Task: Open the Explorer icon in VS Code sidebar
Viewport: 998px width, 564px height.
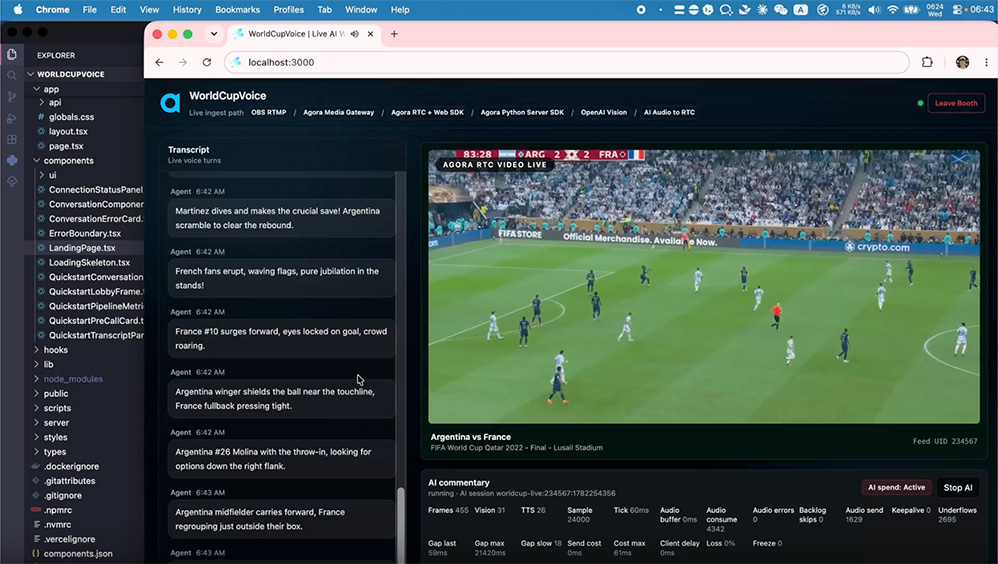Action: coord(11,55)
